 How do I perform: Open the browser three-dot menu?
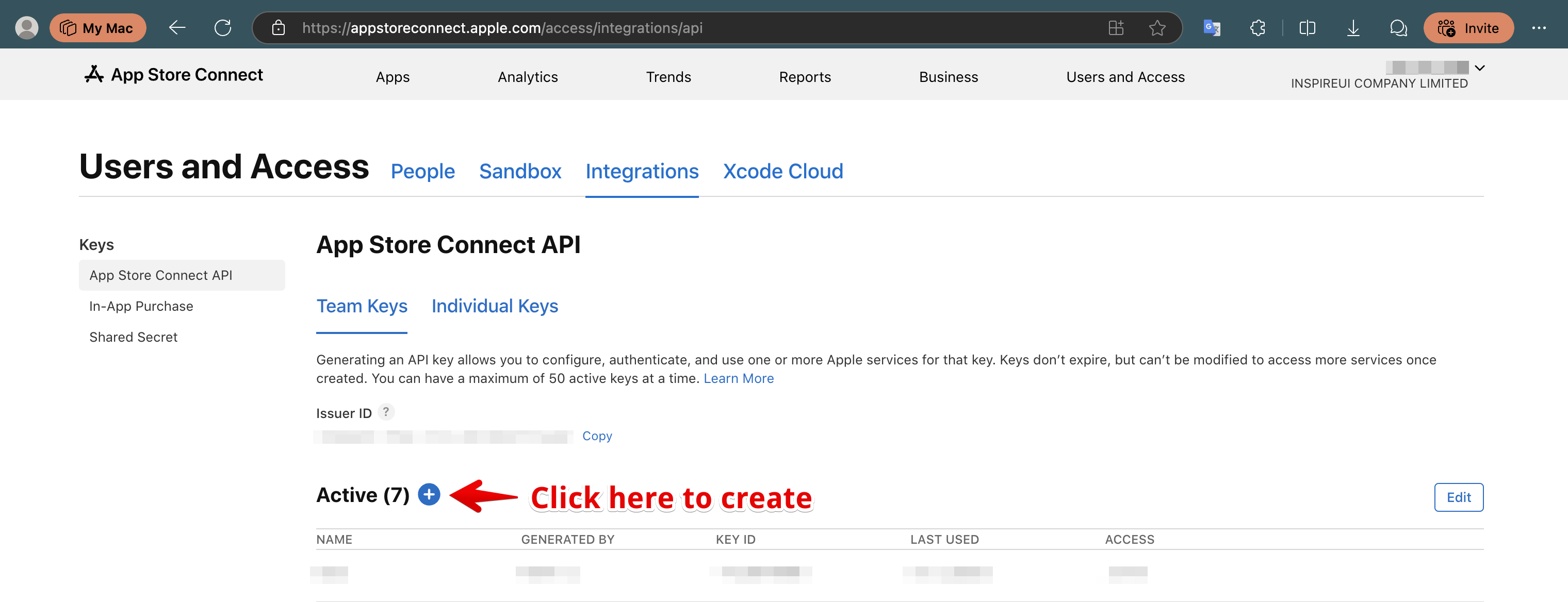[1539, 28]
